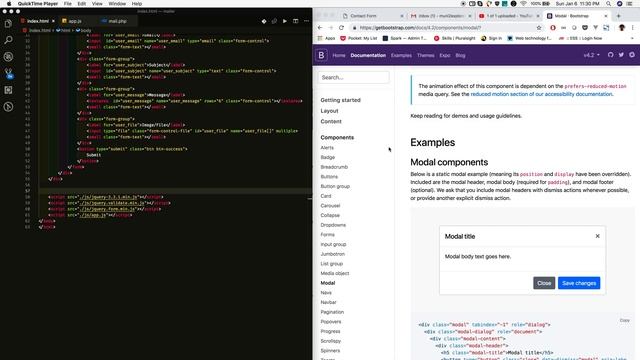Open the Extensions square icon in activity bar
This screenshot has height=360, width=640.
coord(8,90)
